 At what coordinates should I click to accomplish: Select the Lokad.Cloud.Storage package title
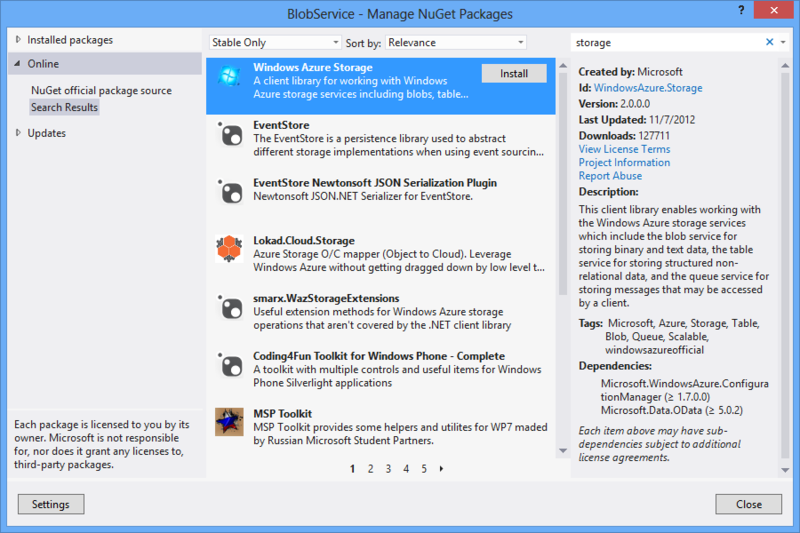(304, 240)
